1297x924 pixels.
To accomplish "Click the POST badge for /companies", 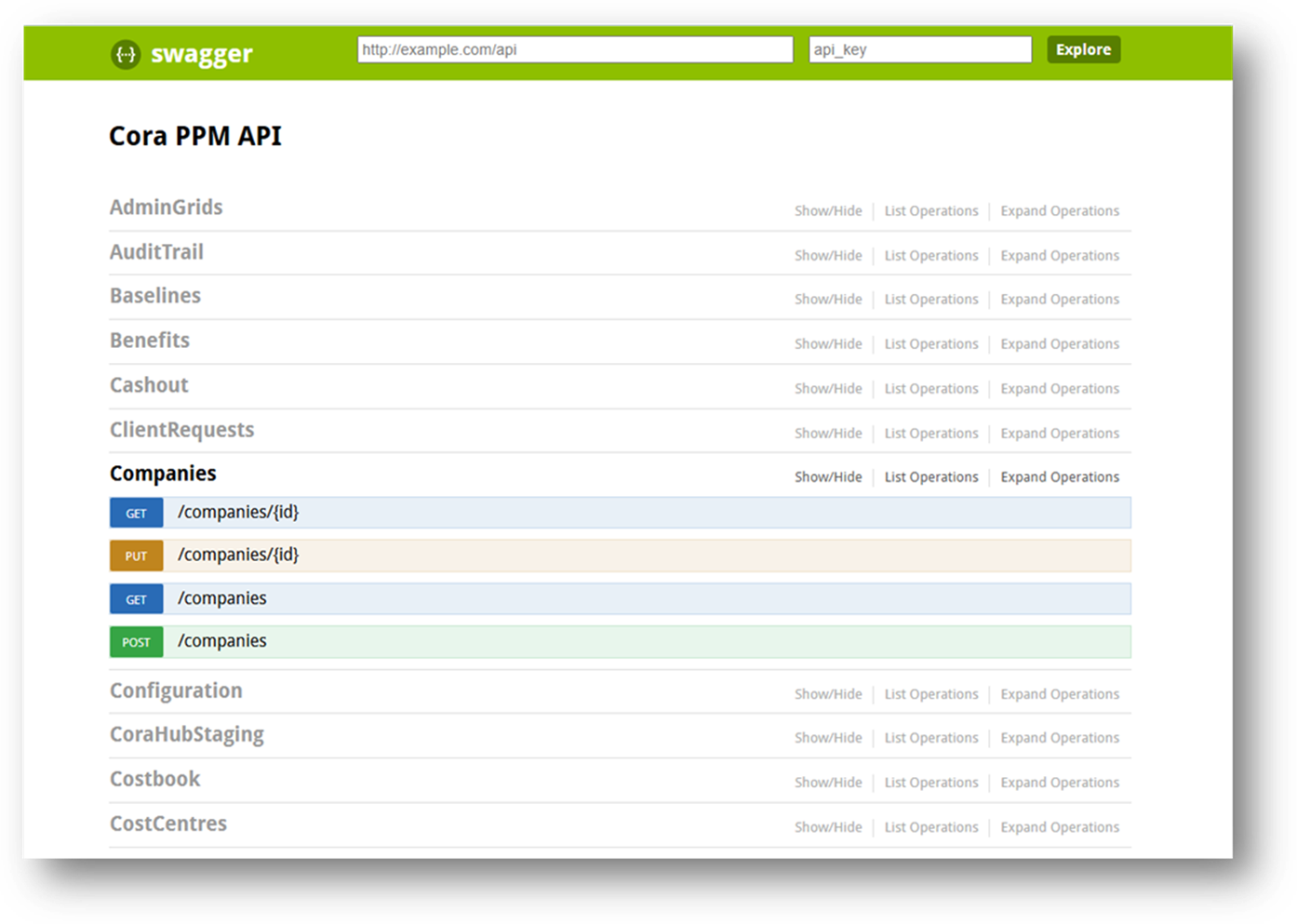I will click(137, 642).
